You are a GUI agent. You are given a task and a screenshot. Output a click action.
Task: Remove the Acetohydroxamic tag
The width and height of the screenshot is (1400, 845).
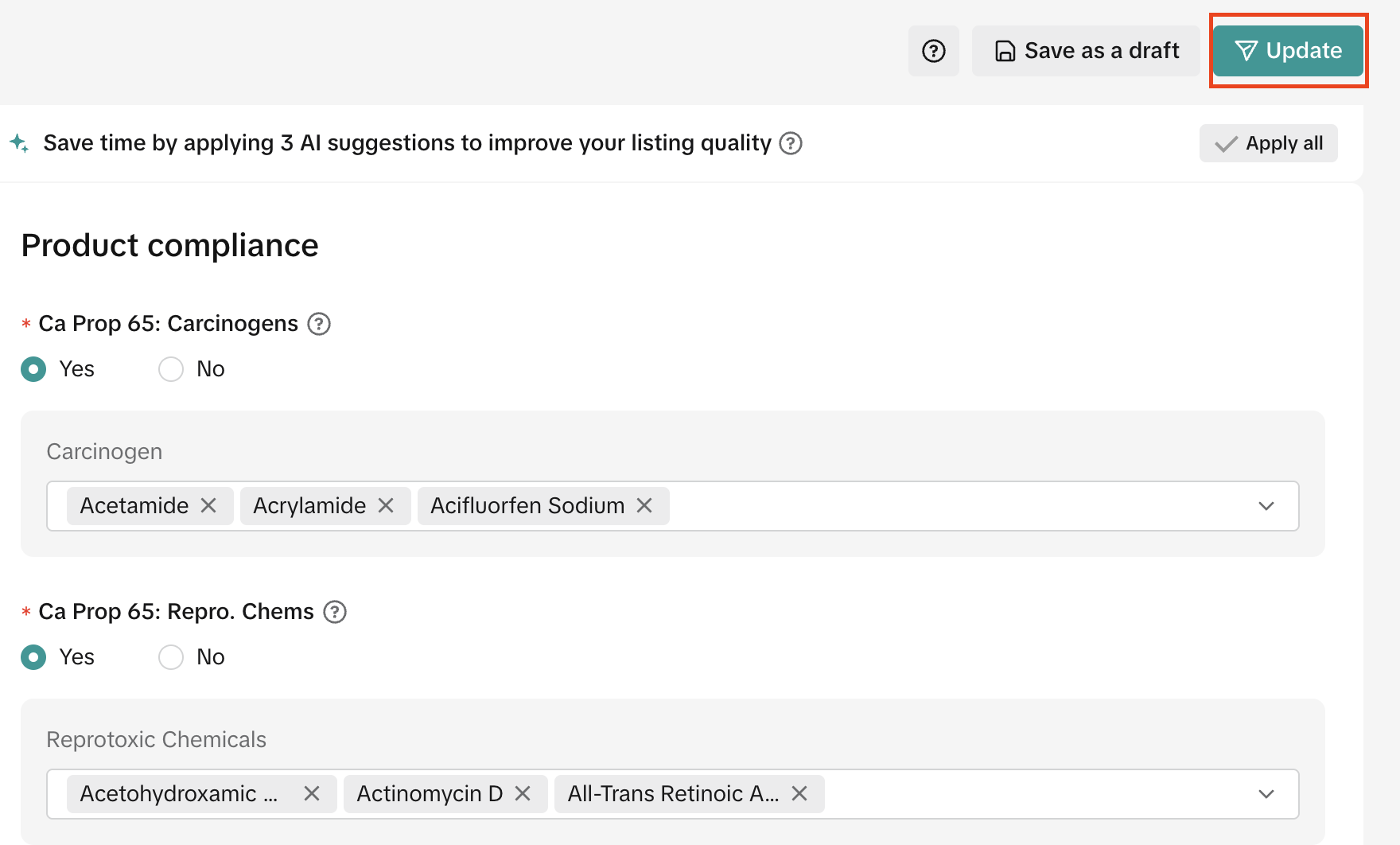(x=312, y=793)
